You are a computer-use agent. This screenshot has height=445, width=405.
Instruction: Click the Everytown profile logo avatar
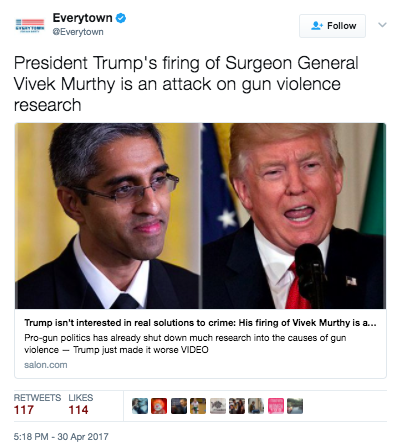point(30,26)
